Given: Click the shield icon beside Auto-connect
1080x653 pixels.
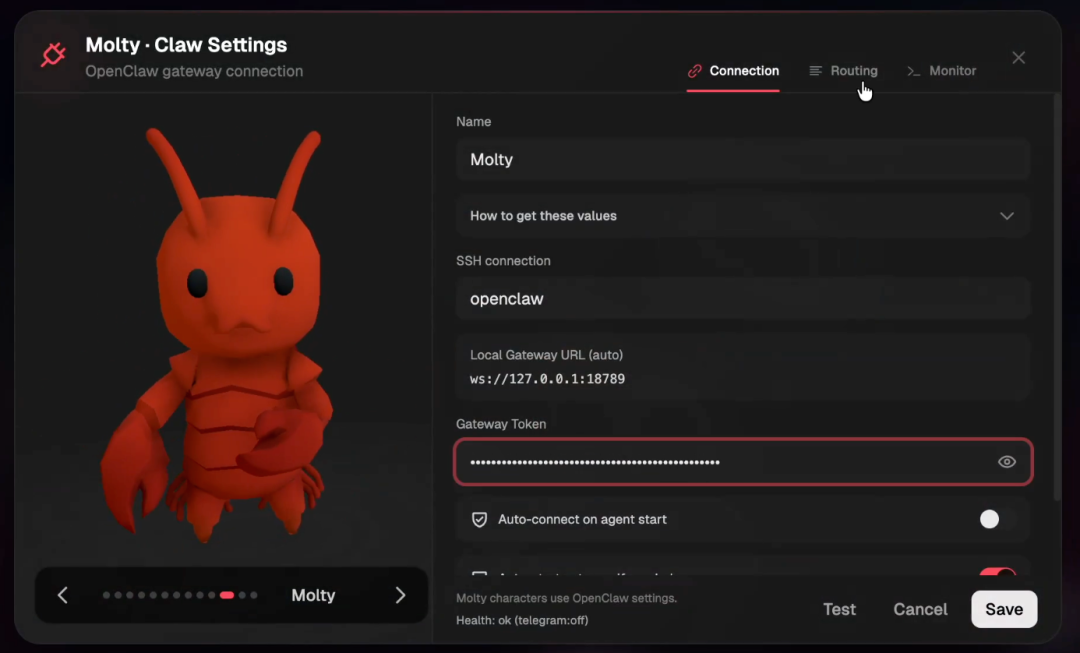Looking at the screenshot, I should pyautogui.click(x=479, y=520).
